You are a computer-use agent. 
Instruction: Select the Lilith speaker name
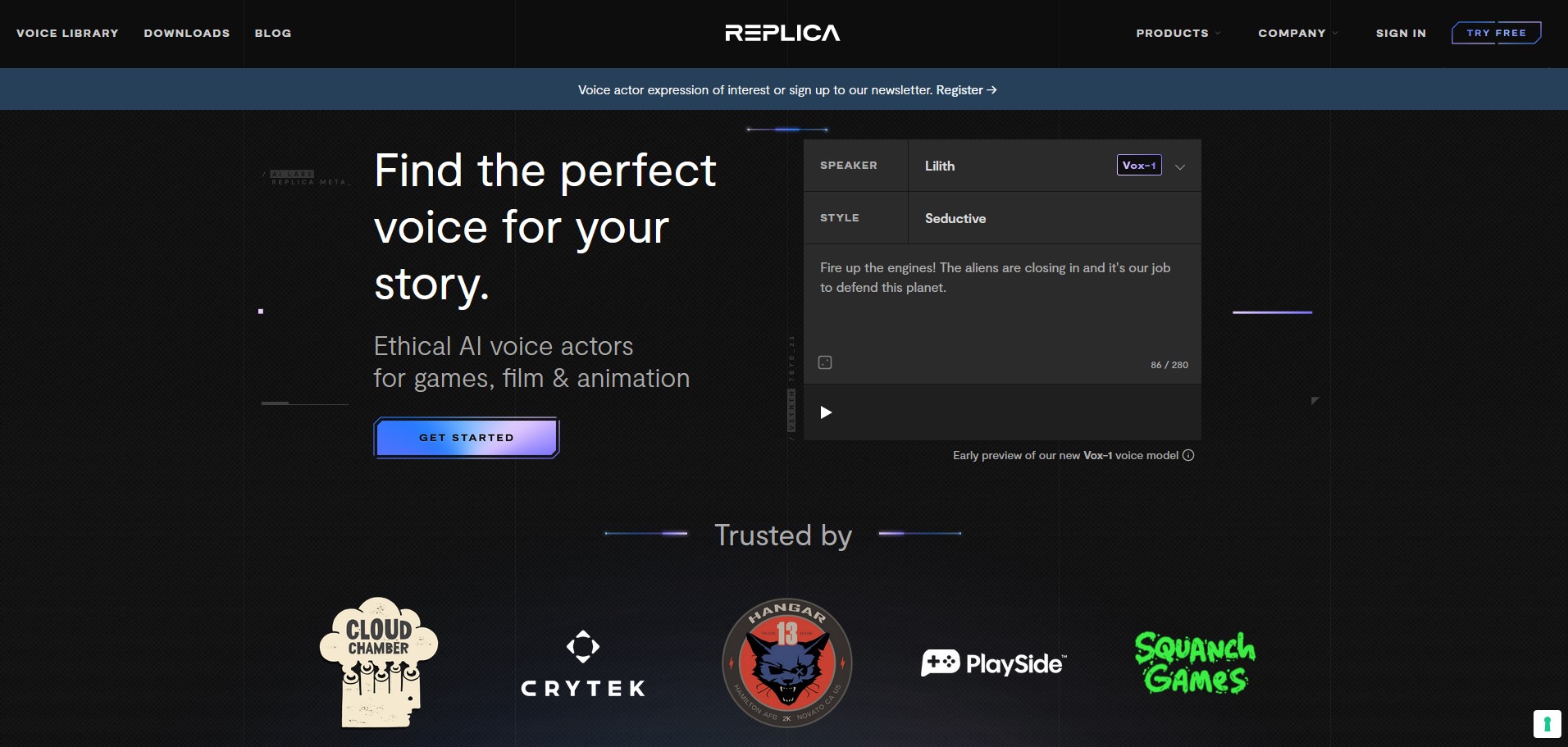click(940, 166)
